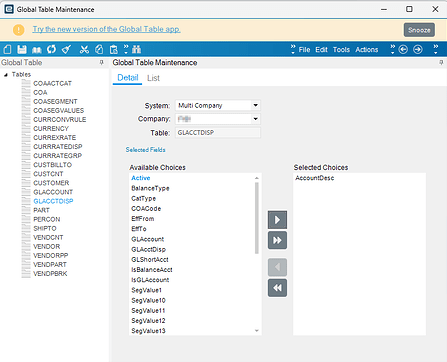This screenshot has height=362, width=447.
Task: Click the app icon in title bar
Action: tap(9, 9)
